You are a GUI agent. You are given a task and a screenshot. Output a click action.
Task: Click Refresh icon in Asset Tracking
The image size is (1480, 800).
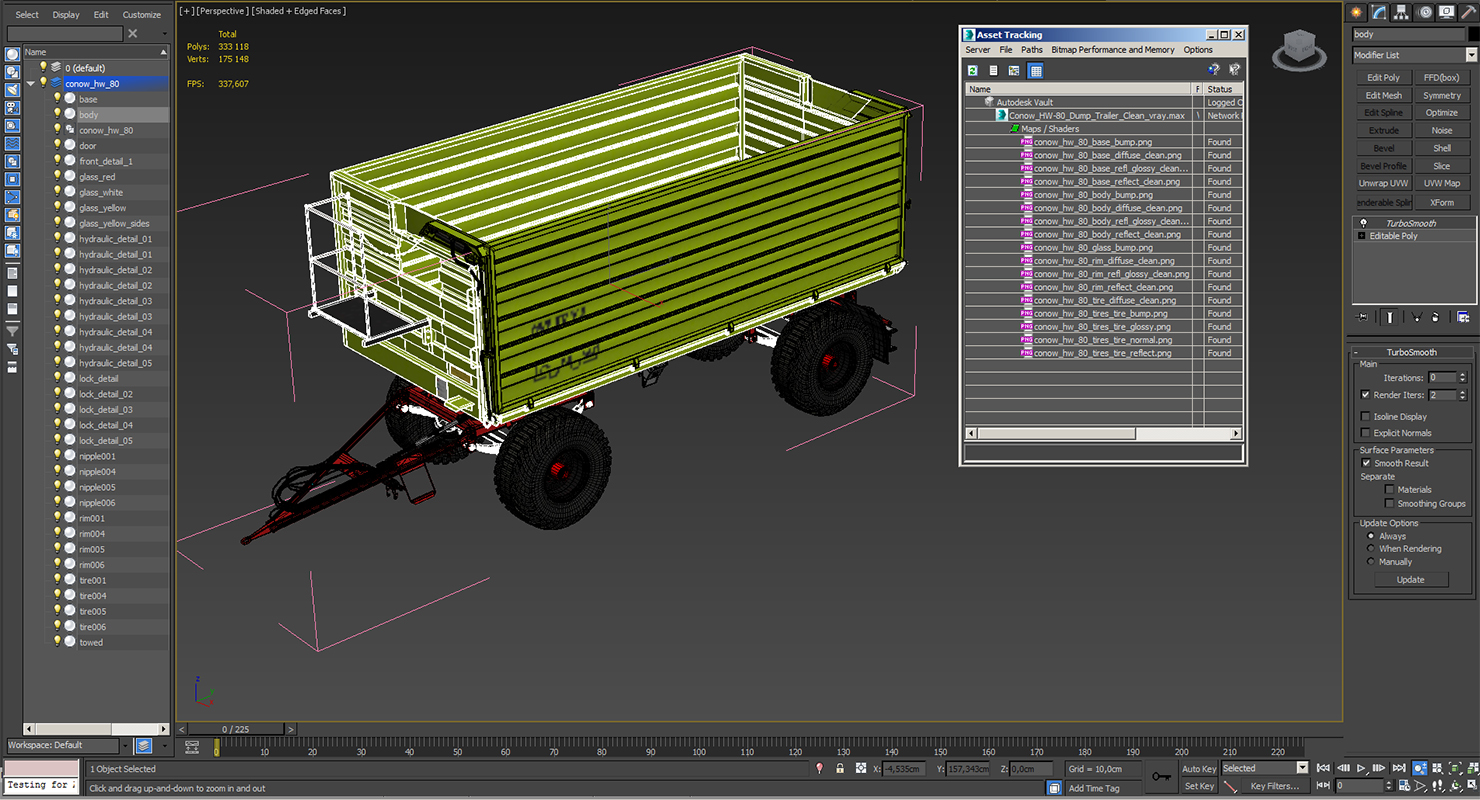(x=973, y=70)
